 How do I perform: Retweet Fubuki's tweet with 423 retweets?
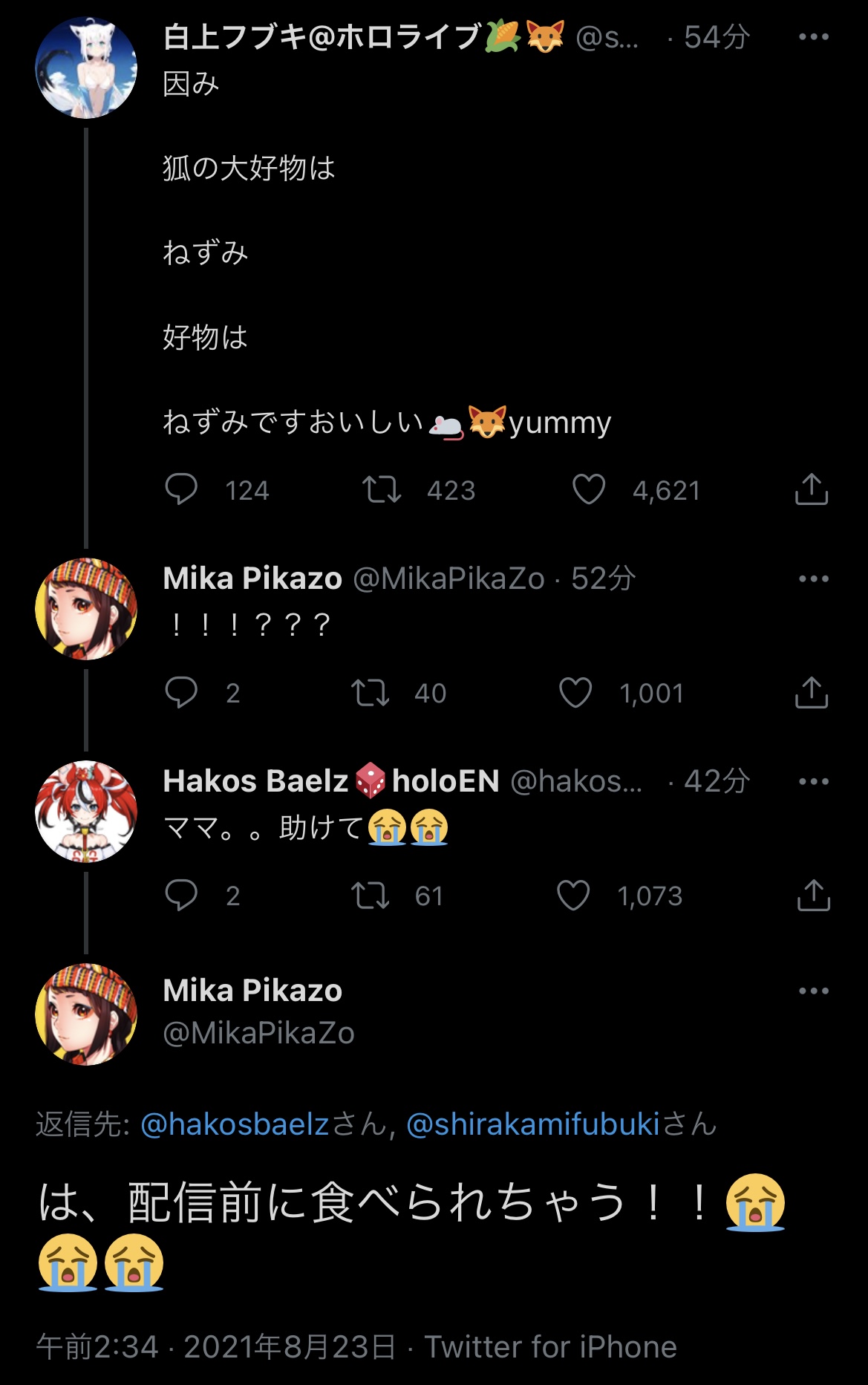pyautogui.click(x=382, y=490)
